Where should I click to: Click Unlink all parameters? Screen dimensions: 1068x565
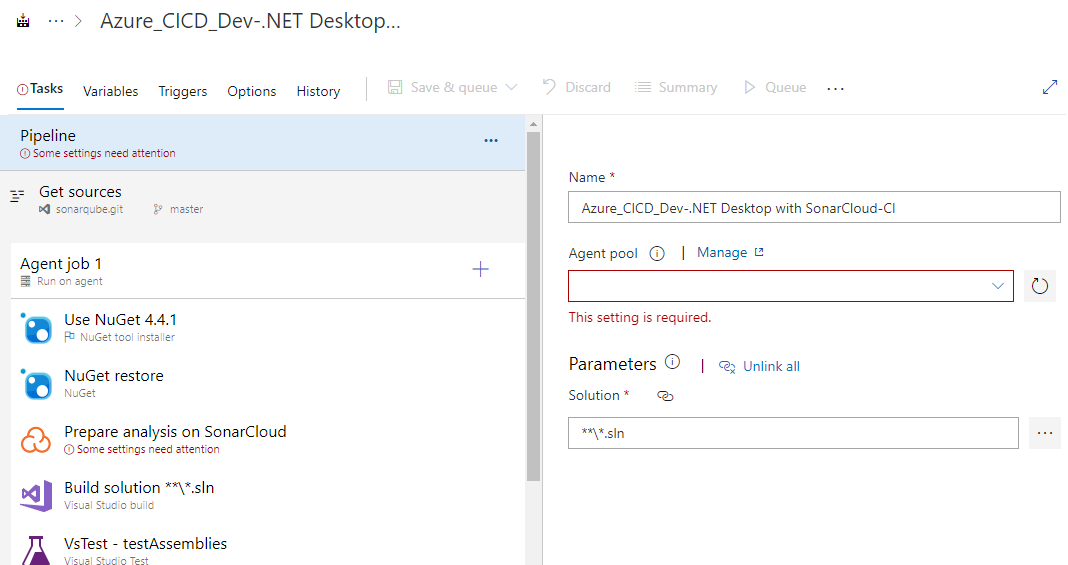pos(759,366)
